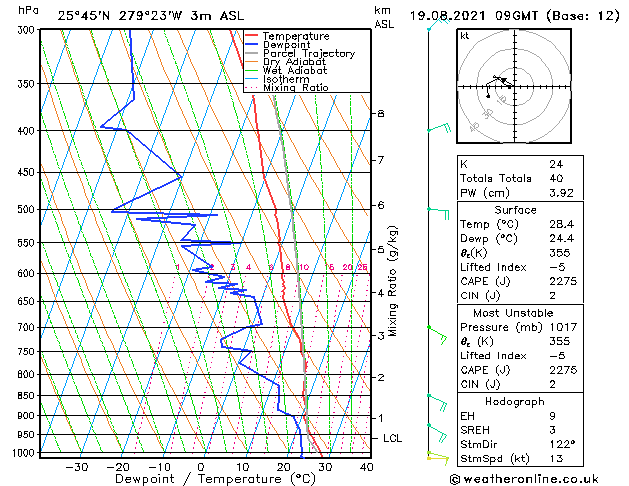Click the Parcel Trajectory legend entry
The width and height of the screenshot is (629, 486).
(x=309, y=53)
